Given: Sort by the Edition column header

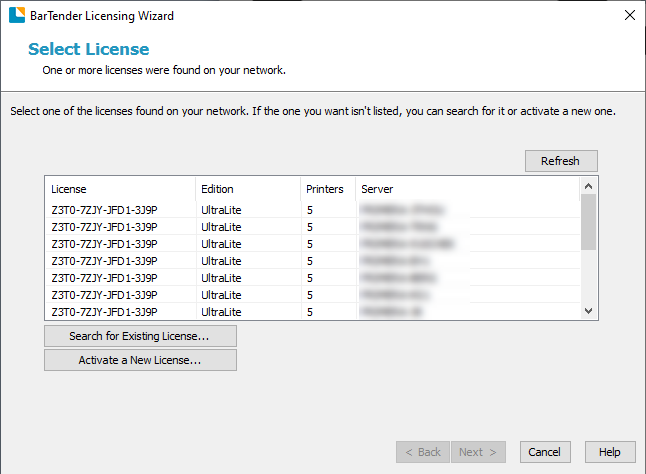Looking at the screenshot, I should 247,189.
